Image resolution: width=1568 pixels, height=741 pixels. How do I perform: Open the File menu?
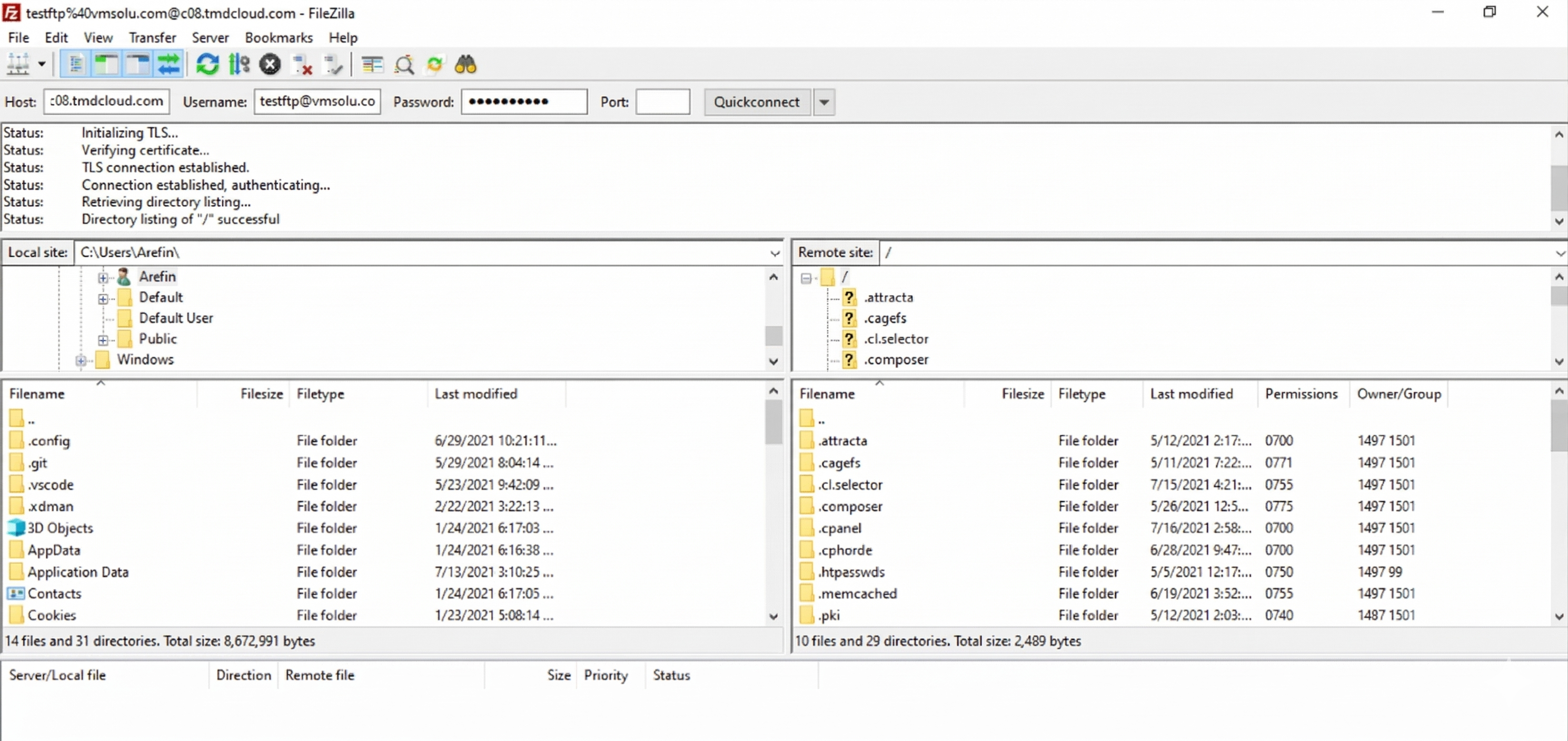(x=18, y=37)
